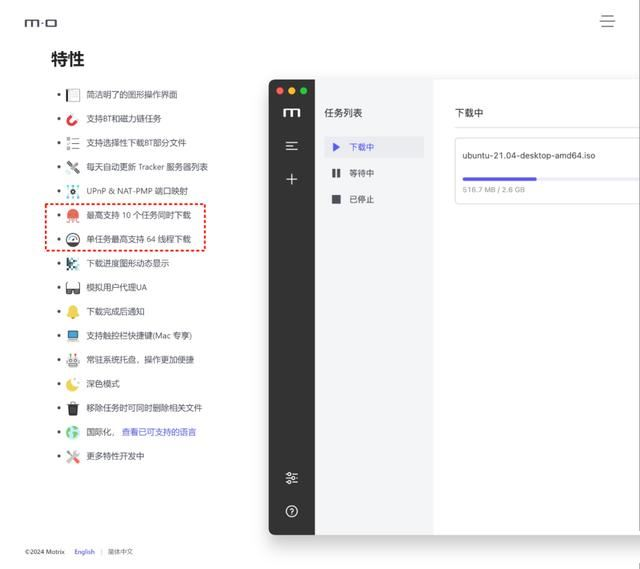The width and height of the screenshot is (640, 569).
Task: Click the plus icon to add task
Action: pos(291,179)
